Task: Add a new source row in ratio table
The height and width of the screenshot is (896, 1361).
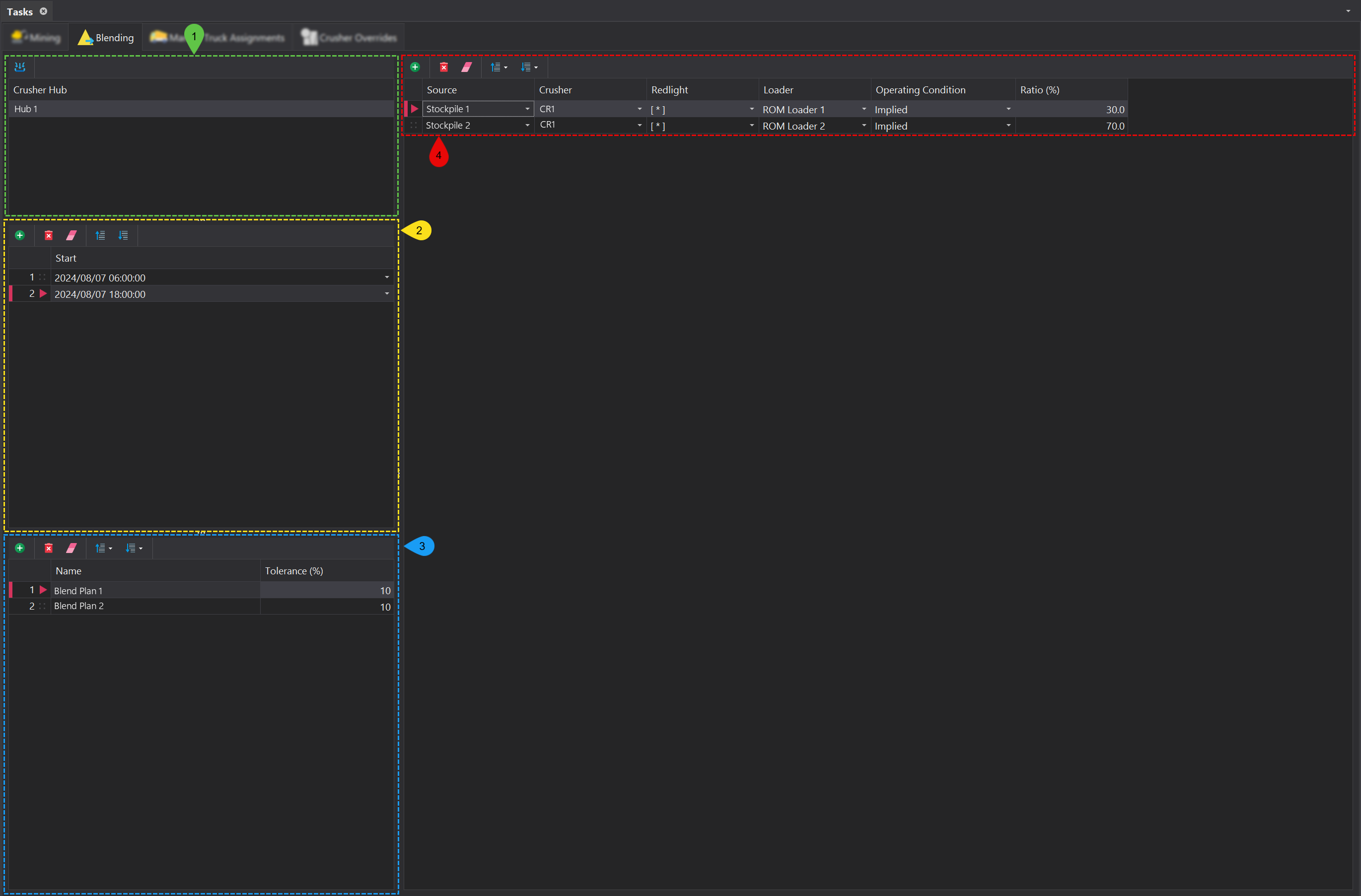Action: pos(415,67)
